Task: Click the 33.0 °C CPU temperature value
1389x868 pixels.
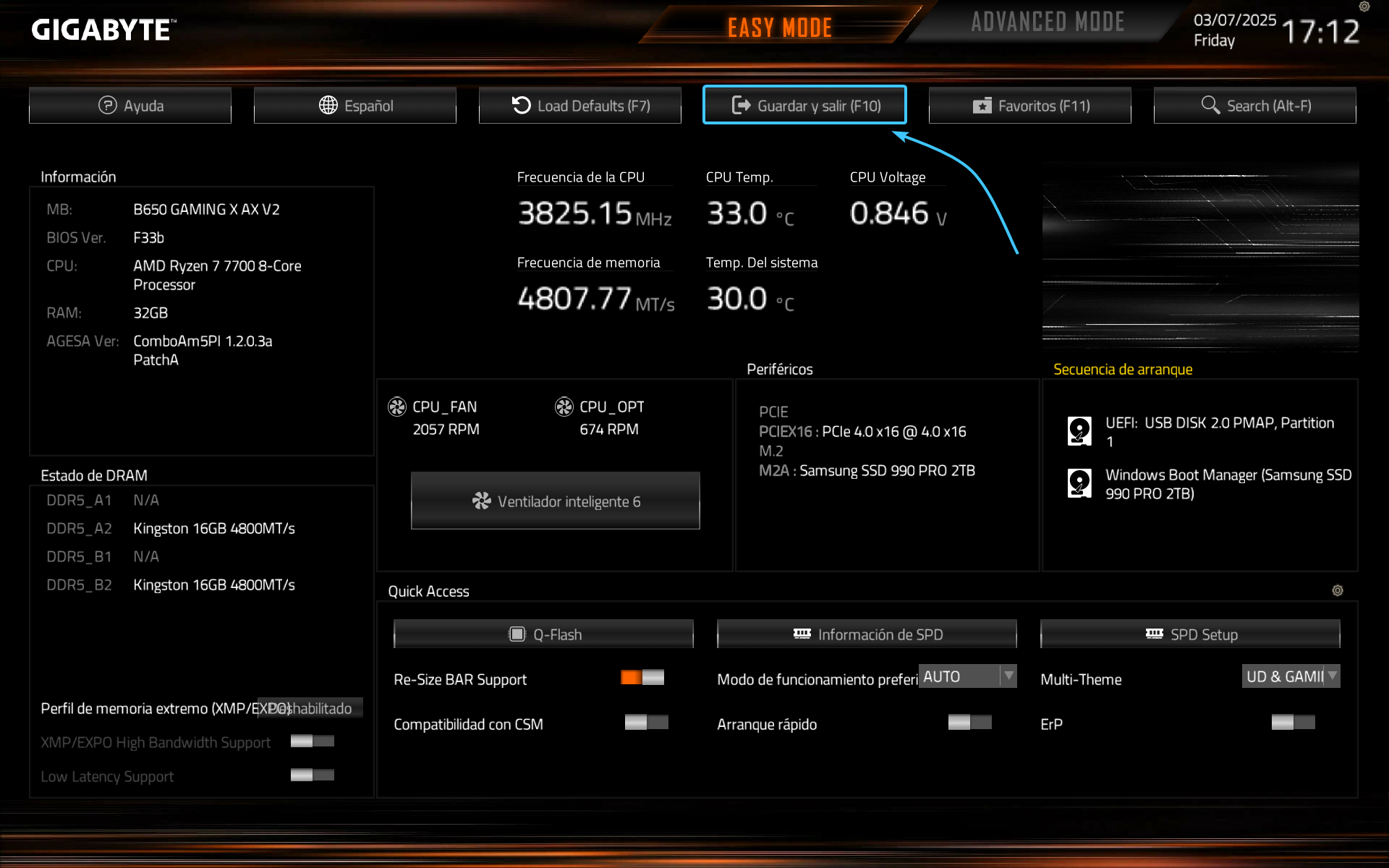Action: click(750, 213)
